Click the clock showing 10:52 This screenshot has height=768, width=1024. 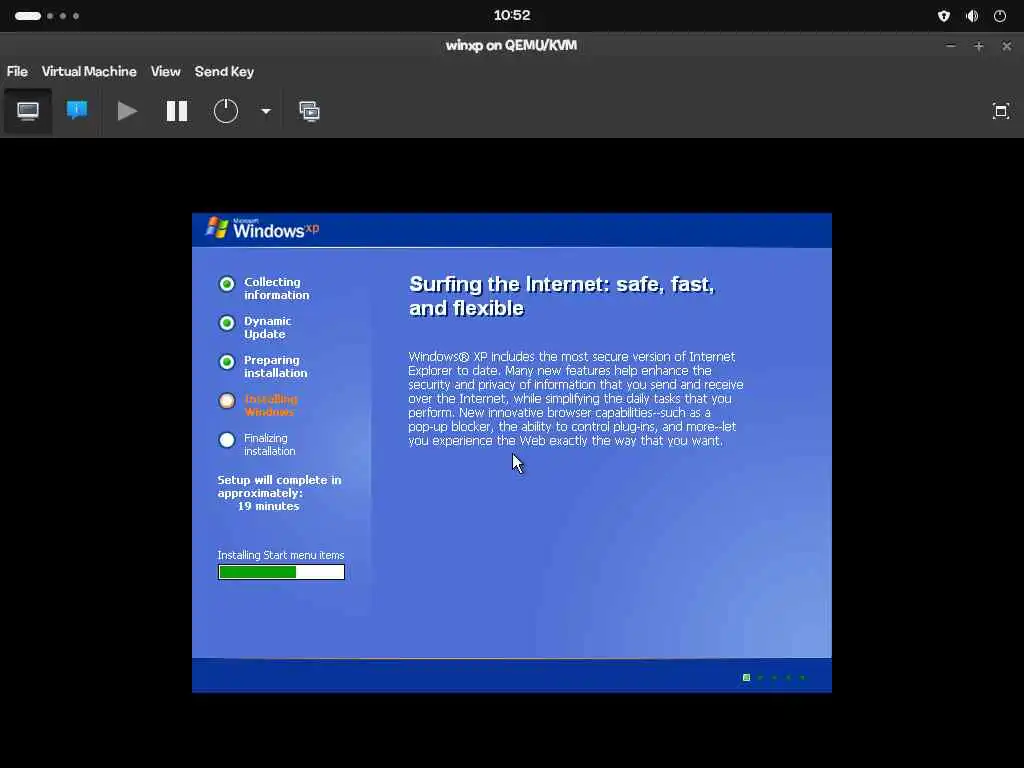pyautogui.click(x=511, y=15)
